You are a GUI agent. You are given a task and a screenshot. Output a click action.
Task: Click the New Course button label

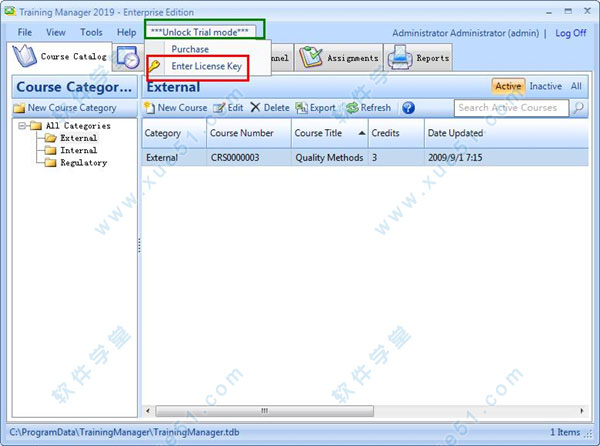(182, 108)
